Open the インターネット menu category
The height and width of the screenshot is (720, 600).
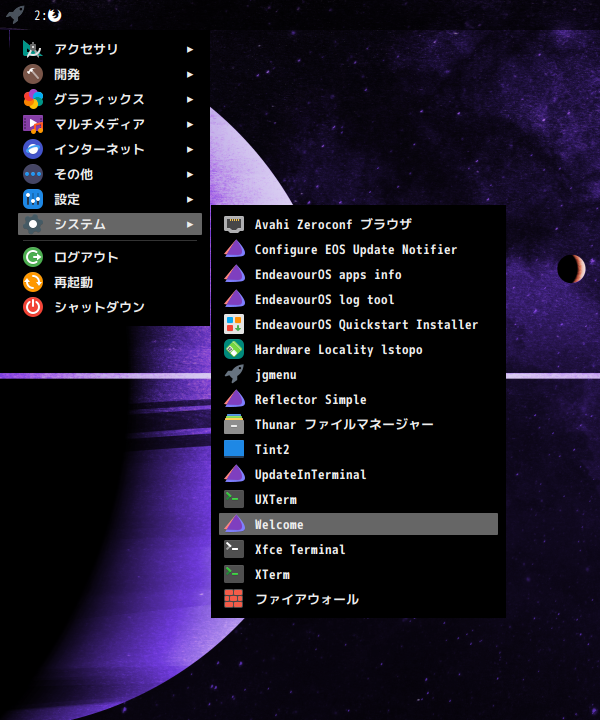point(110,149)
